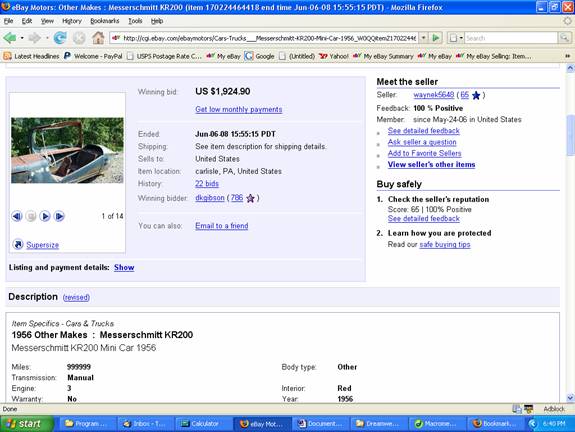Click the blue seller star icon
Image resolution: width=575 pixels, height=432 pixels.
pyautogui.click(x=476, y=95)
